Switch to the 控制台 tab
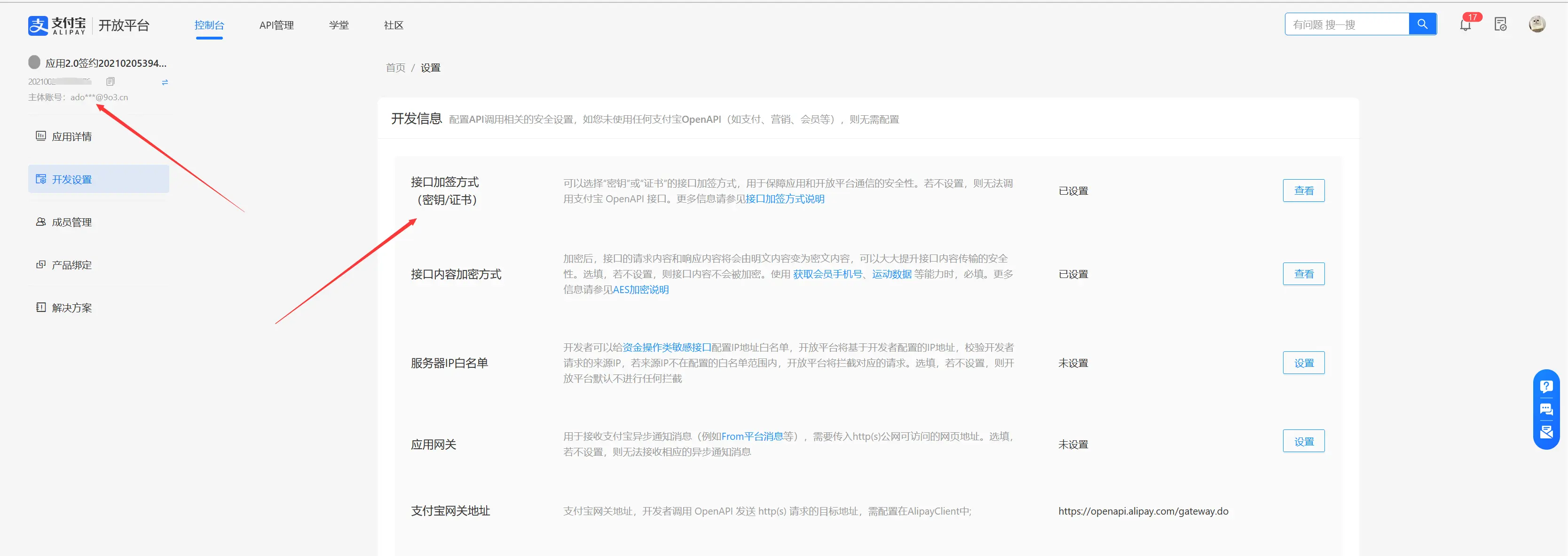Screen dimensions: 1568x556 209,25
